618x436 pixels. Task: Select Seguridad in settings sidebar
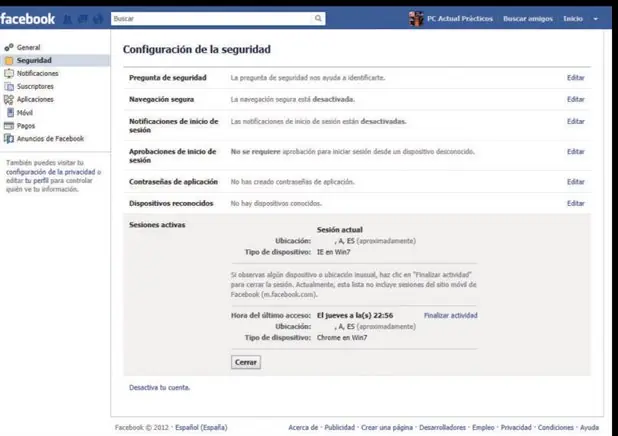34,60
